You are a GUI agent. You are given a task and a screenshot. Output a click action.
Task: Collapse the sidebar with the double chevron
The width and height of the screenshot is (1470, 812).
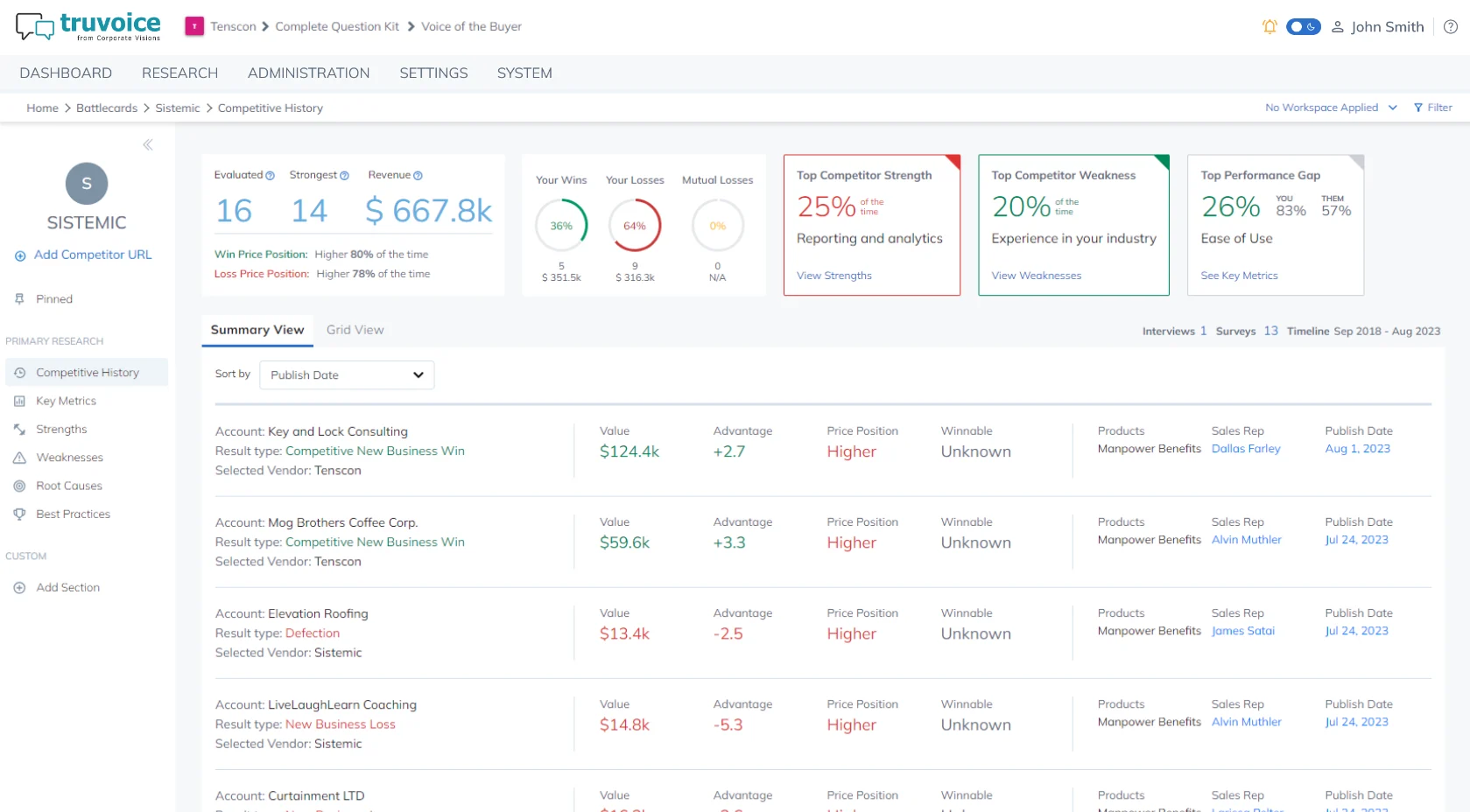[148, 145]
